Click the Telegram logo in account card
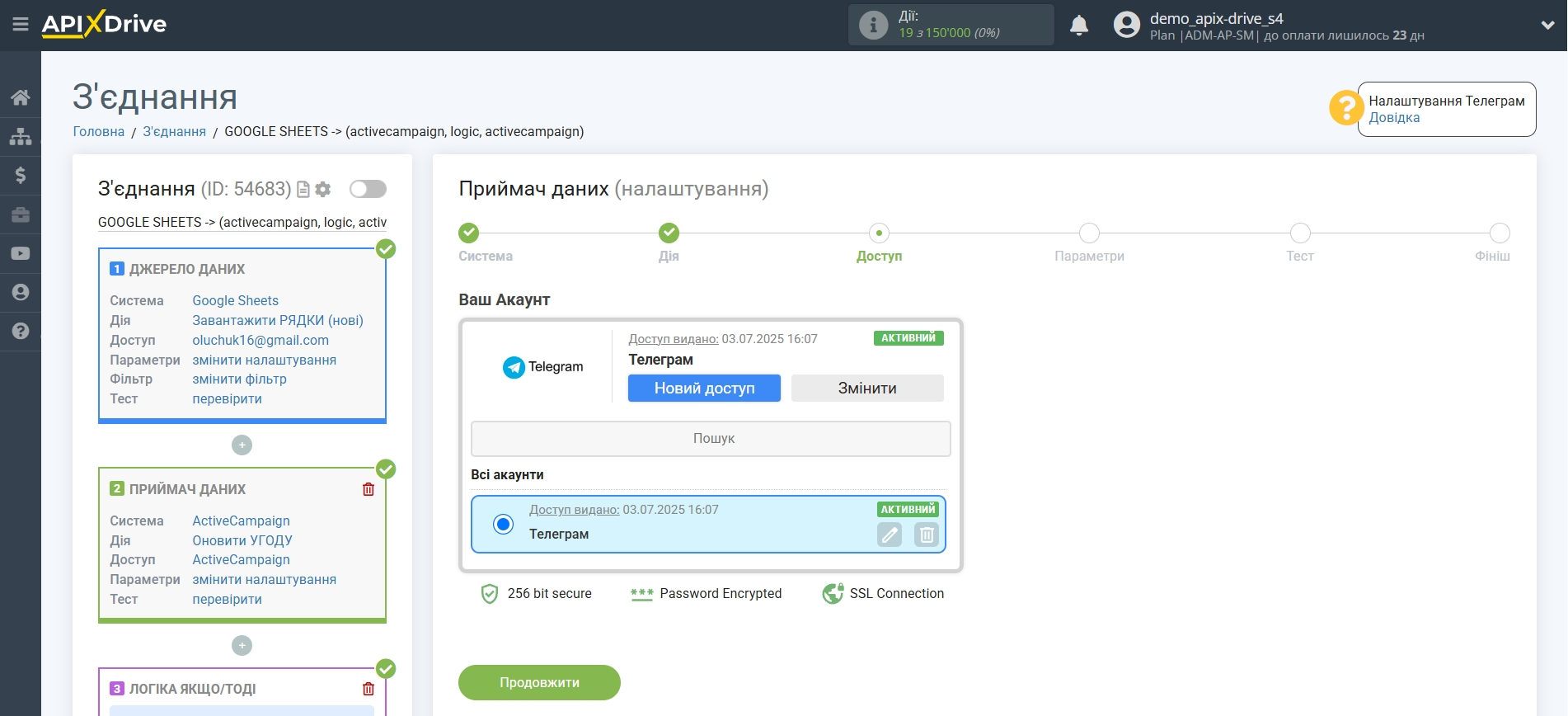Viewport: 1568px width, 716px height. pyautogui.click(x=542, y=367)
